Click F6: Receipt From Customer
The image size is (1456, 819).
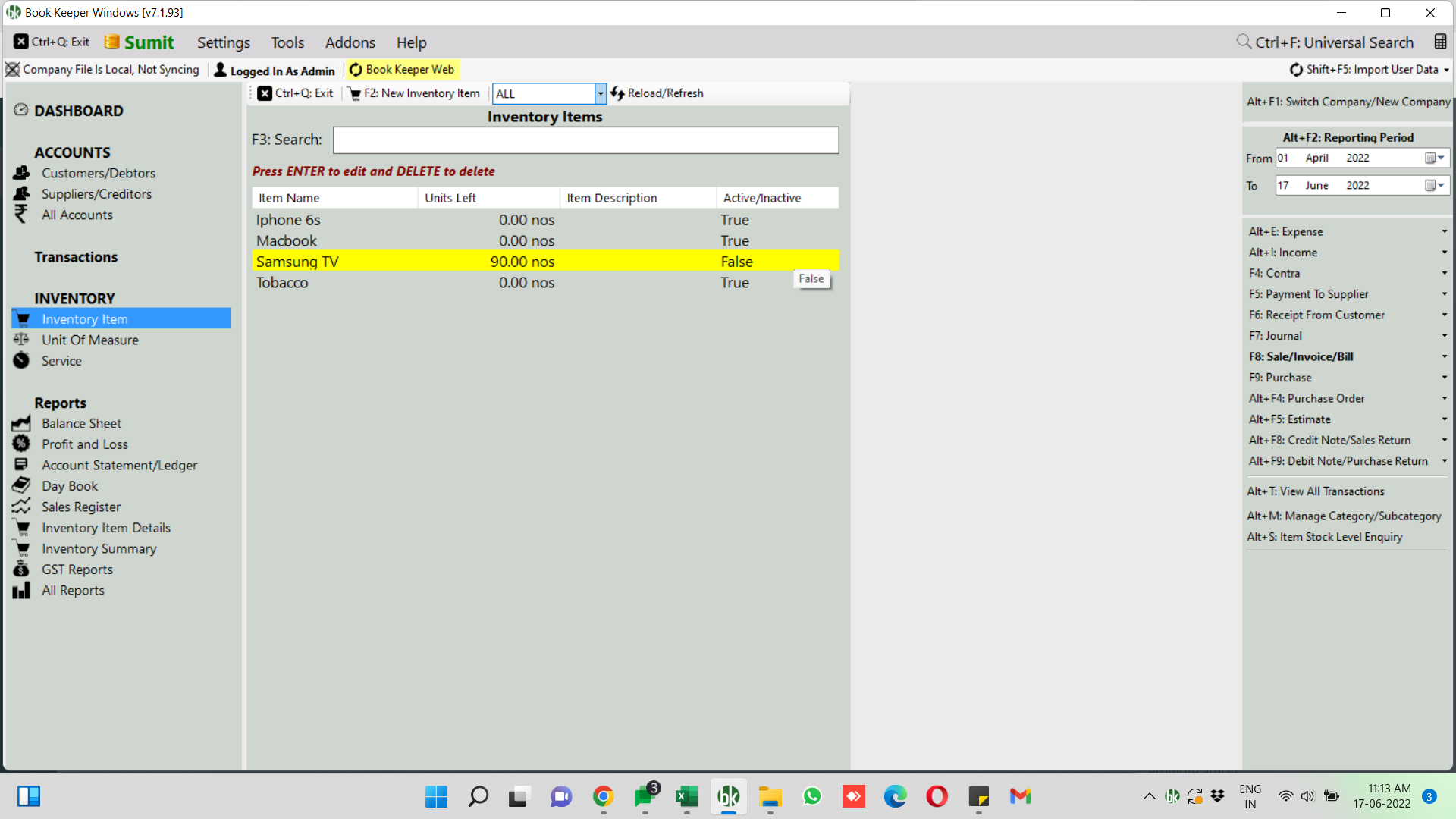[x=1316, y=315]
